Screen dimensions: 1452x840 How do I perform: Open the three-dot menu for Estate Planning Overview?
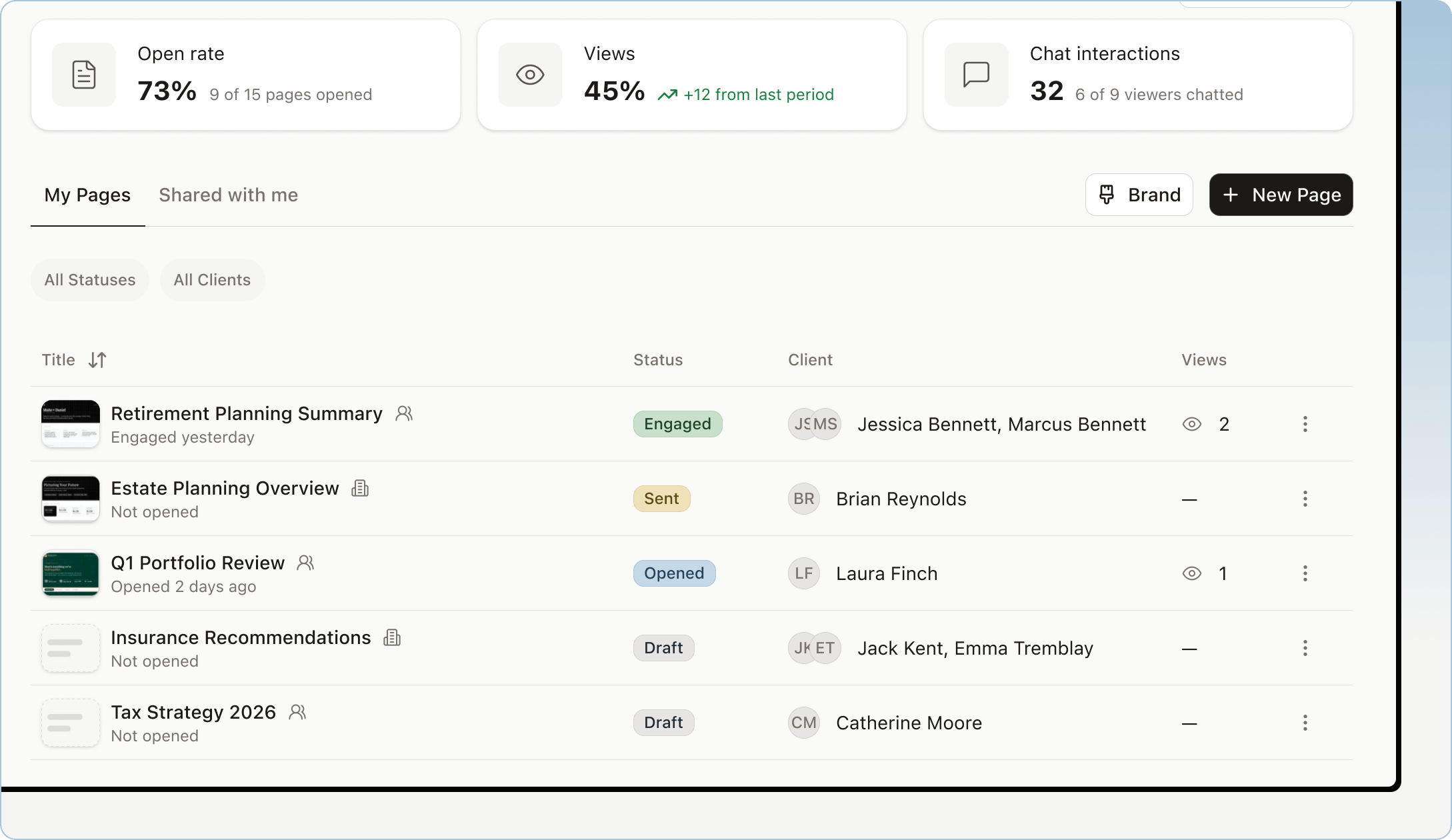pyautogui.click(x=1305, y=499)
